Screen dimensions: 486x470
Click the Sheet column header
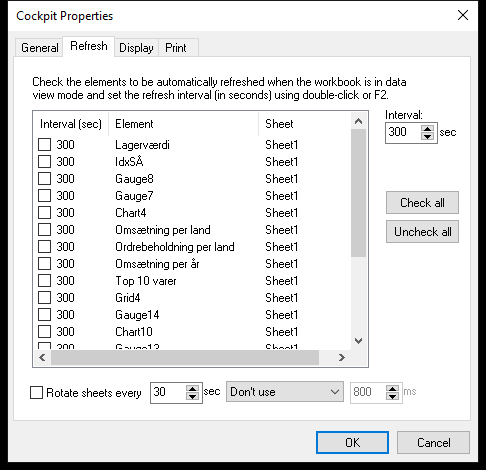pos(305,124)
